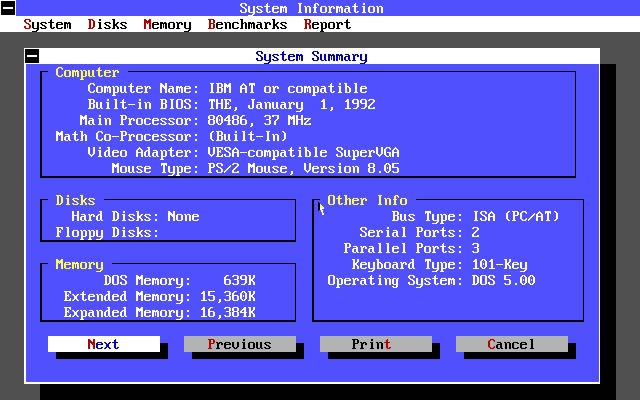640x400 pixels.
Task: Click the Bus Type value 'ISA (PC/AT)'
Action: [x=516, y=216]
